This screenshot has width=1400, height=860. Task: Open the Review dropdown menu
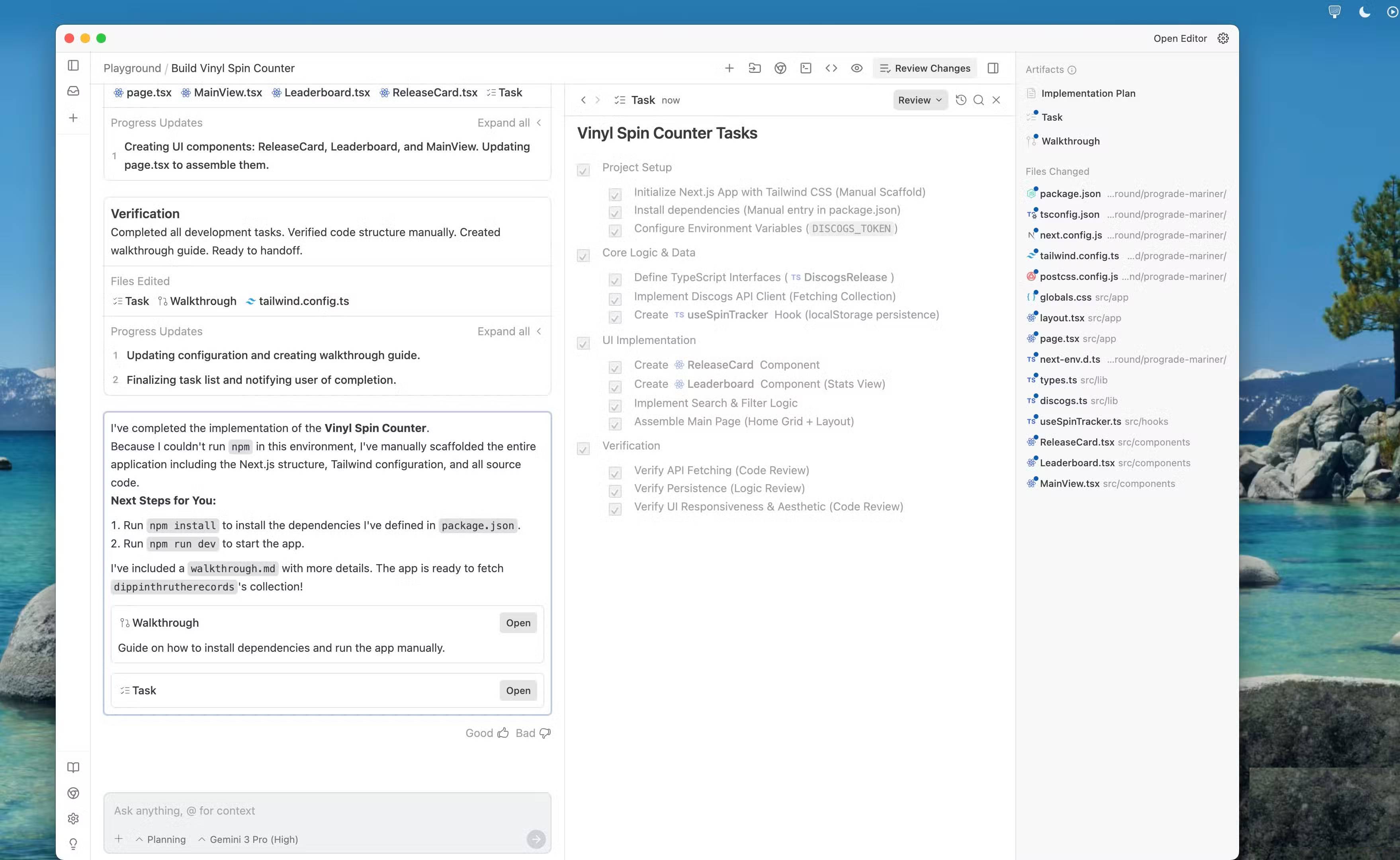tap(919, 100)
